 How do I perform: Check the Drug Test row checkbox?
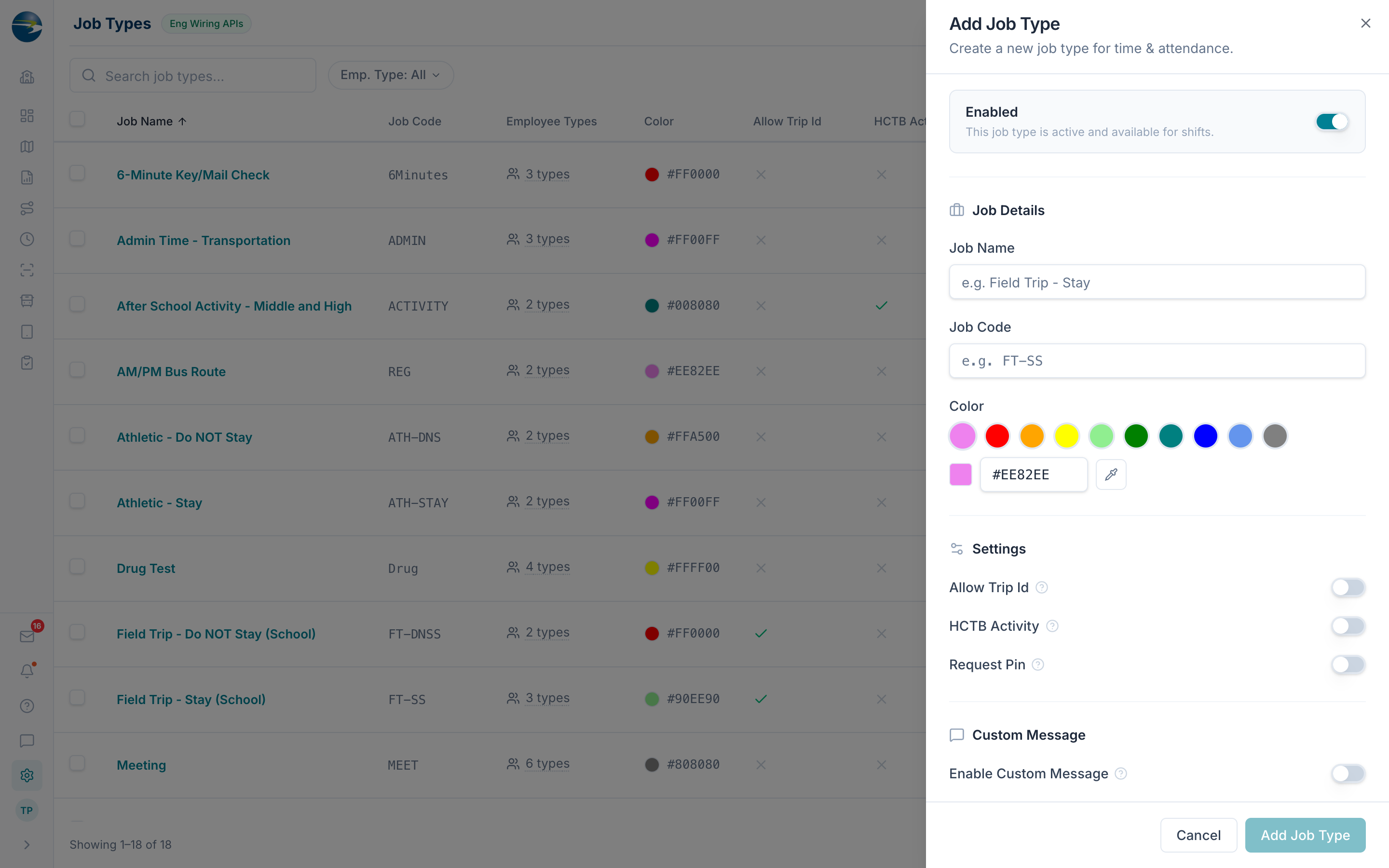(x=77, y=566)
